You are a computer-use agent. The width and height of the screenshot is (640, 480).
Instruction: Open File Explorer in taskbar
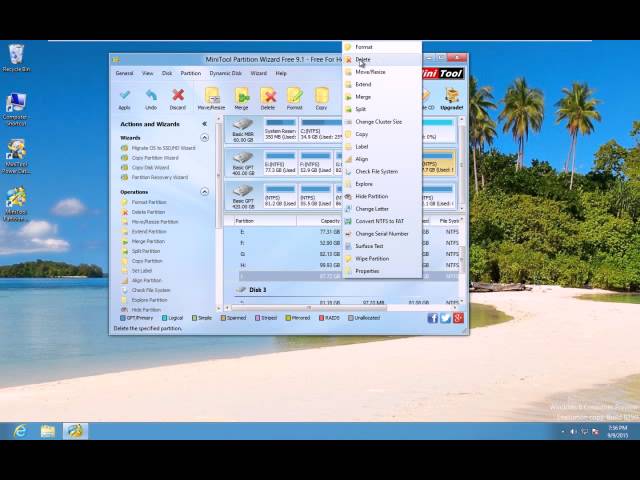pyautogui.click(x=48, y=431)
